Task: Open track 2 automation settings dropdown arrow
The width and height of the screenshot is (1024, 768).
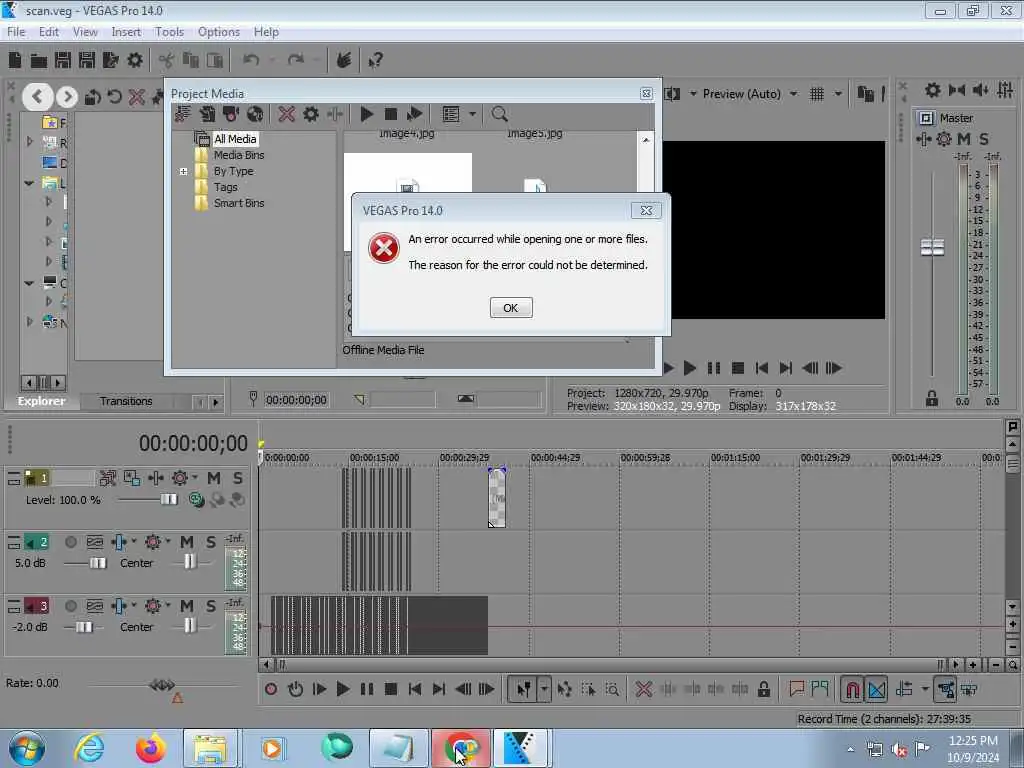Action: pyautogui.click(x=168, y=541)
